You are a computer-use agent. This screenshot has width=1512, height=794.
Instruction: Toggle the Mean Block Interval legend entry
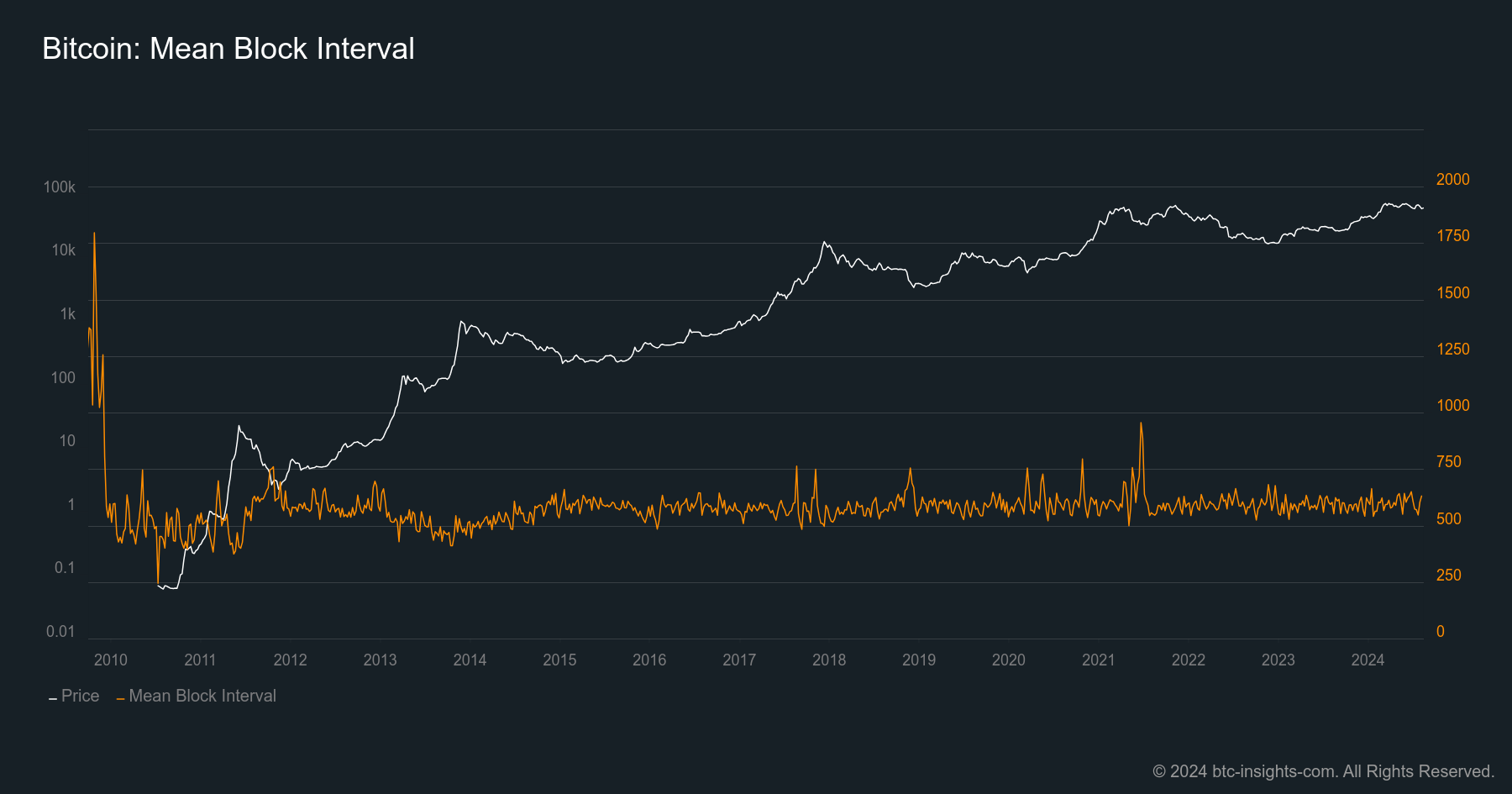coord(202,696)
